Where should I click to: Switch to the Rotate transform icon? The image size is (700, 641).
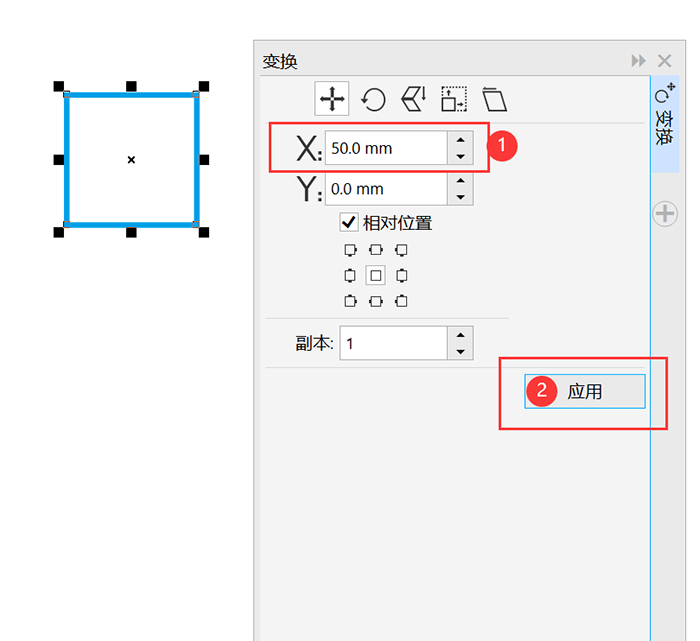[x=373, y=98]
